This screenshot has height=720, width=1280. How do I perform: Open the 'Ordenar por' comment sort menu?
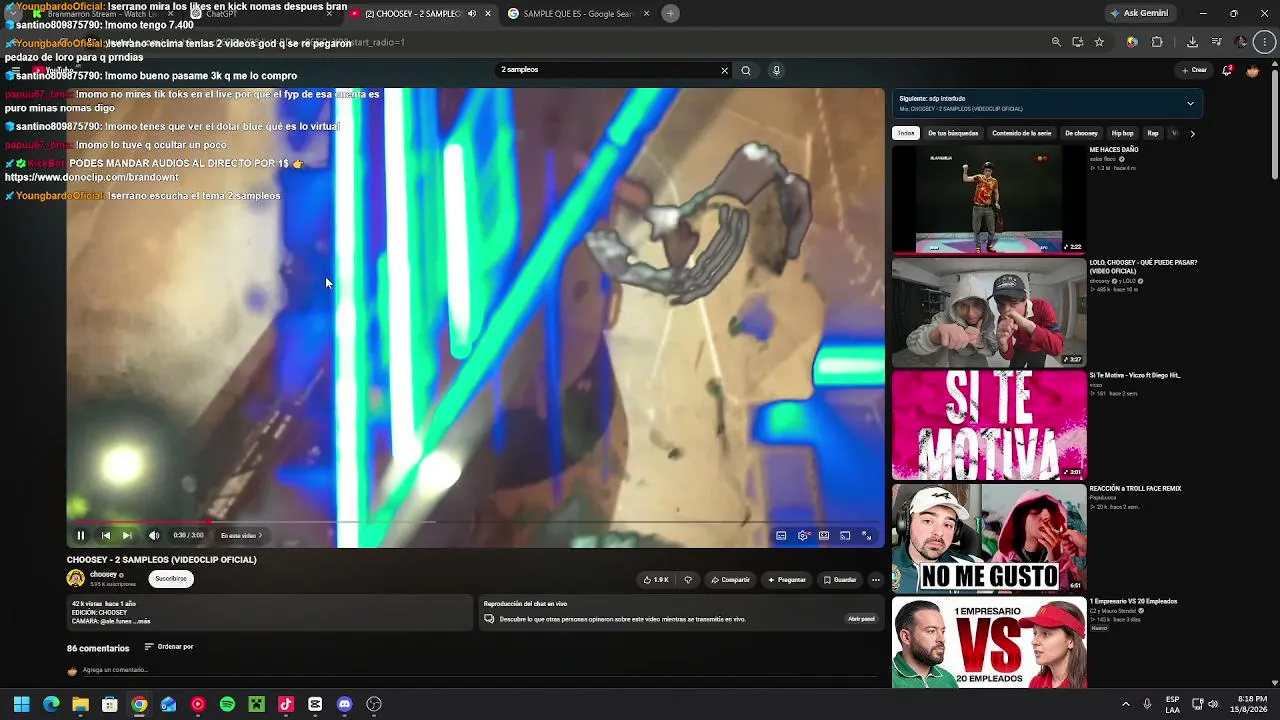click(169, 647)
